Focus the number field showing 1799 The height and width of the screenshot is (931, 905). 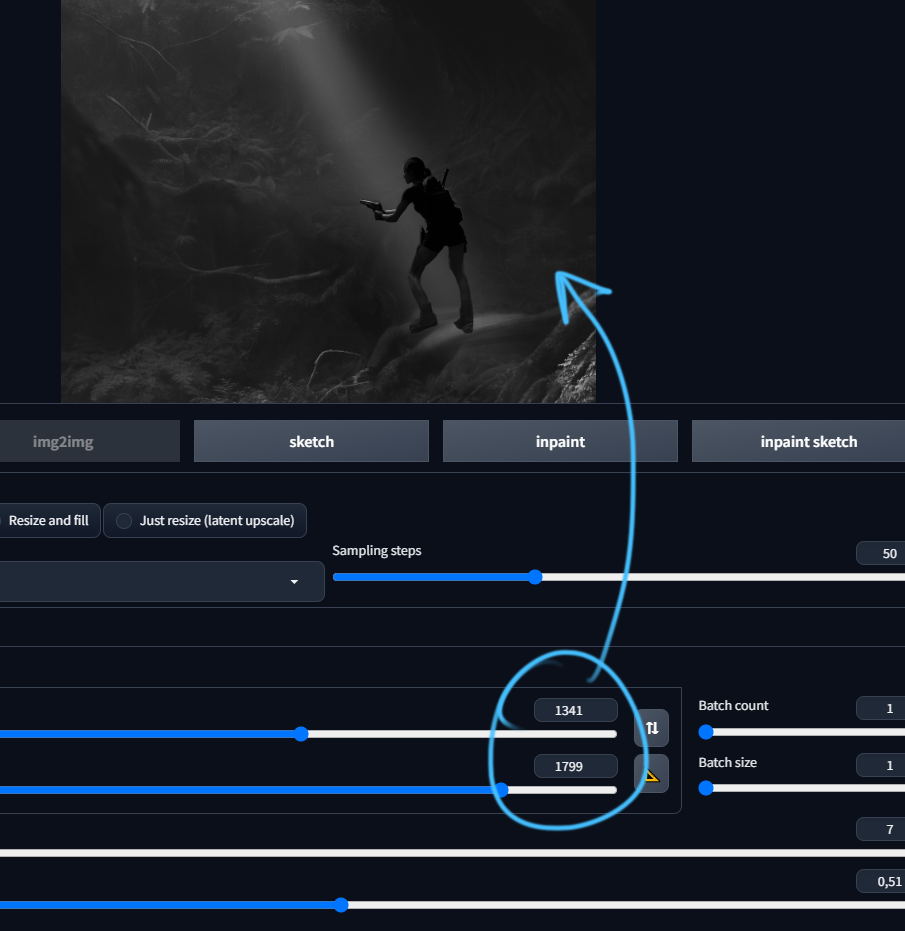575,766
